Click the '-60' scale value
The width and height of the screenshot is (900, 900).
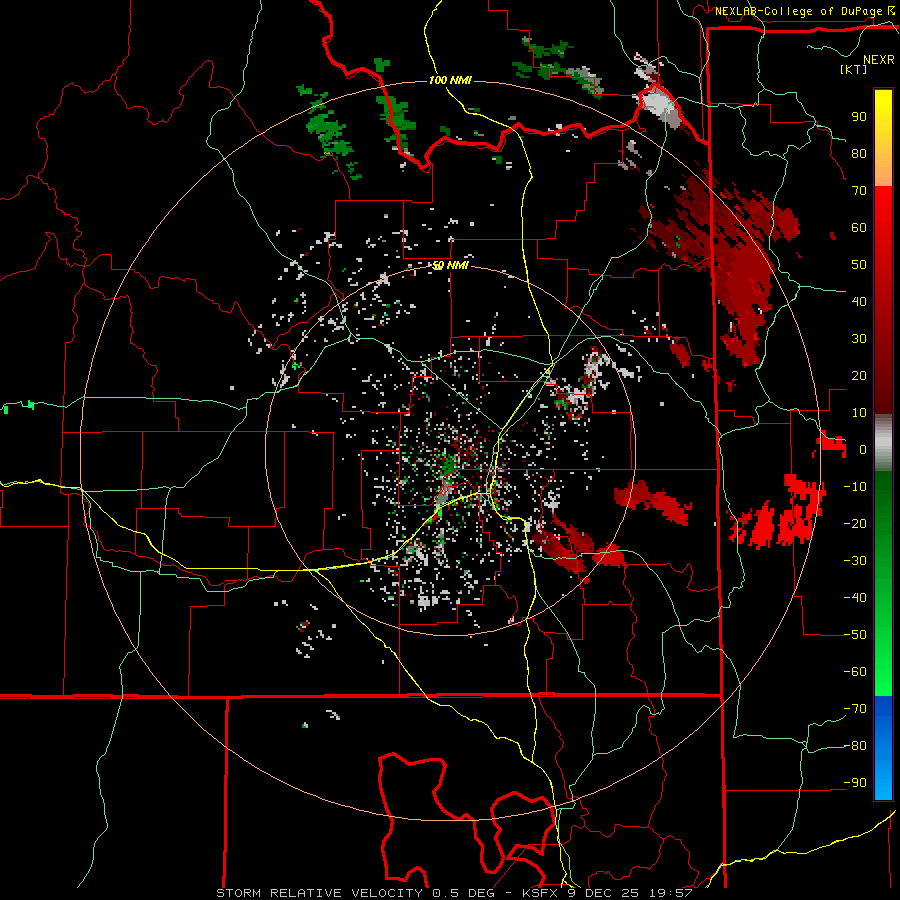[855, 672]
